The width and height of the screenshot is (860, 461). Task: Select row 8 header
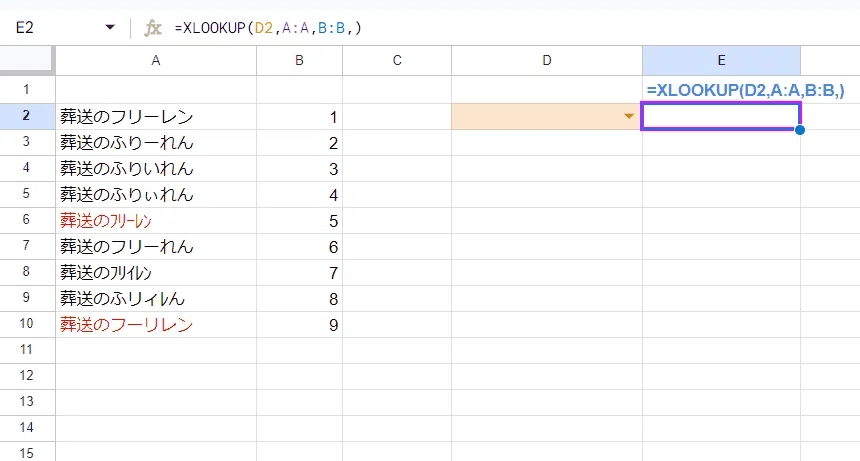point(27,272)
